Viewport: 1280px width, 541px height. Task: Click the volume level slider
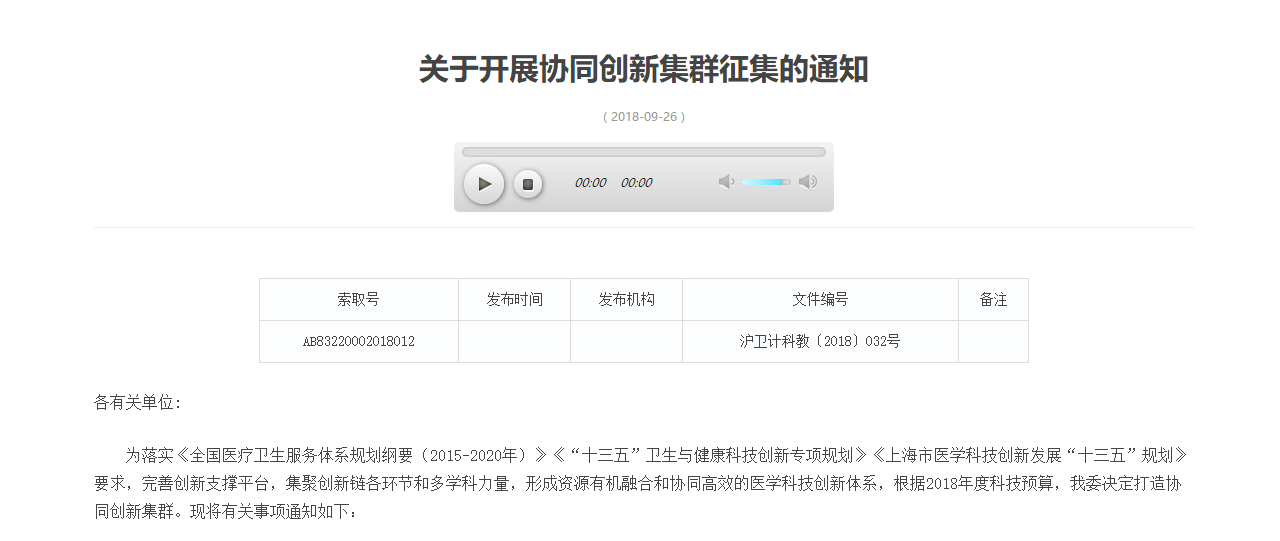coord(765,182)
